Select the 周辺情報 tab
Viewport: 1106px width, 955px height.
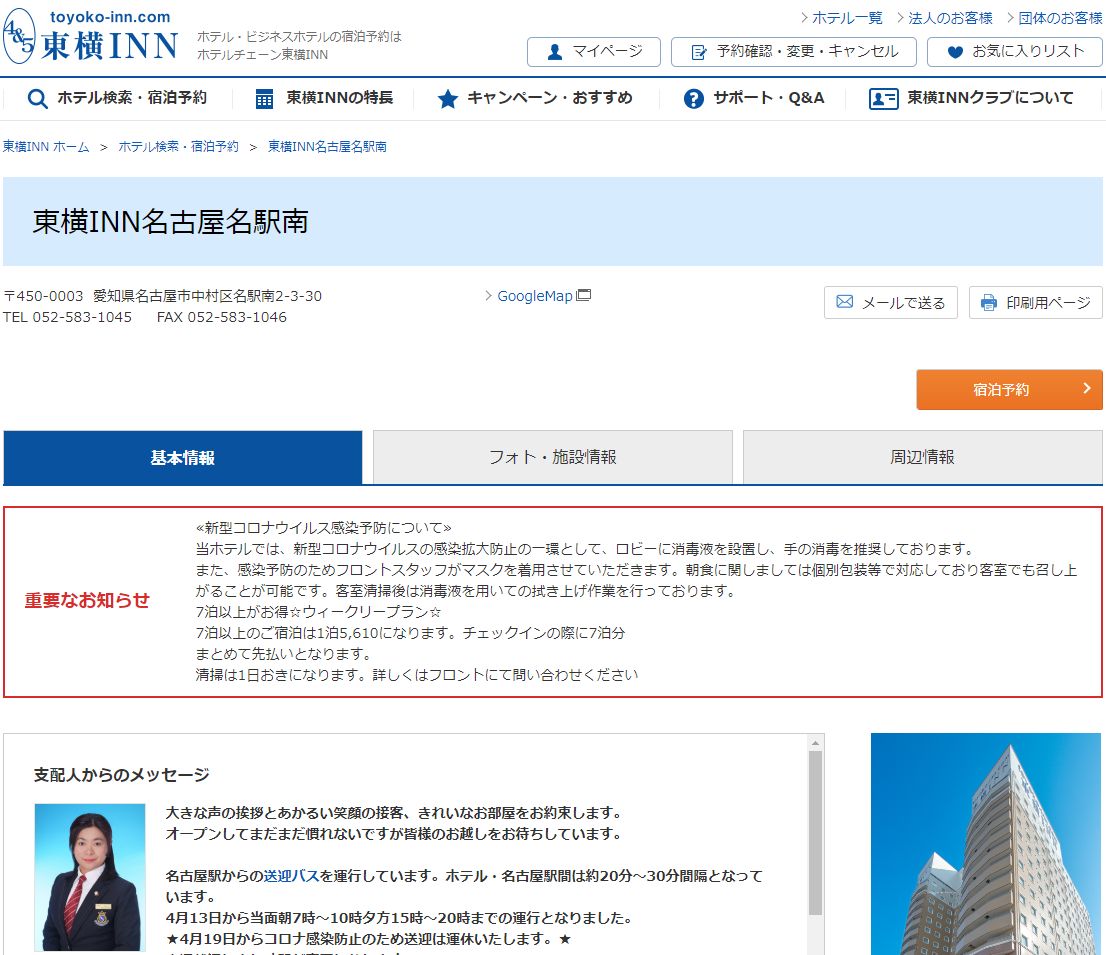922,457
